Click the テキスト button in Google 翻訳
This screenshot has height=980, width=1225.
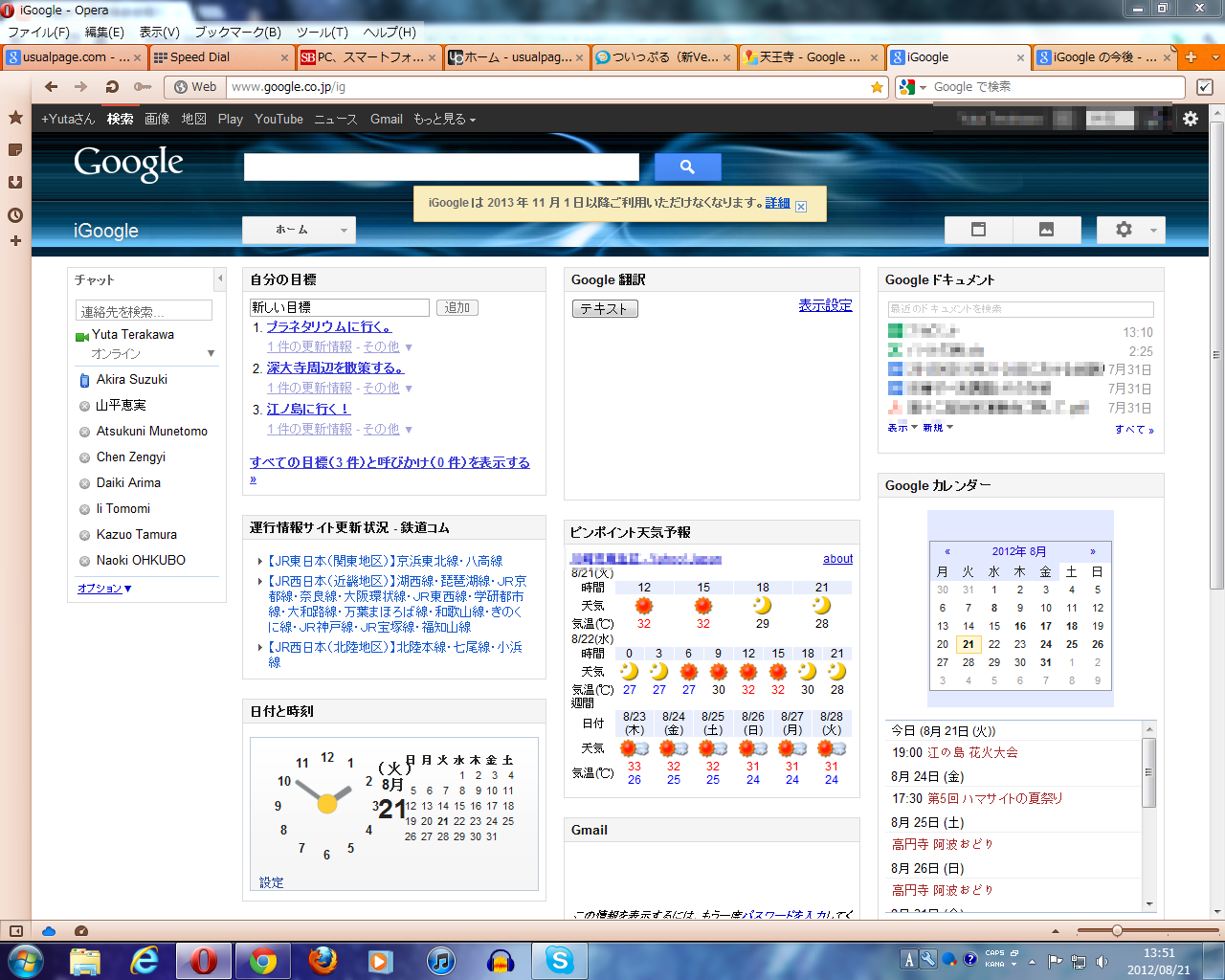click(x=605, y=308)
